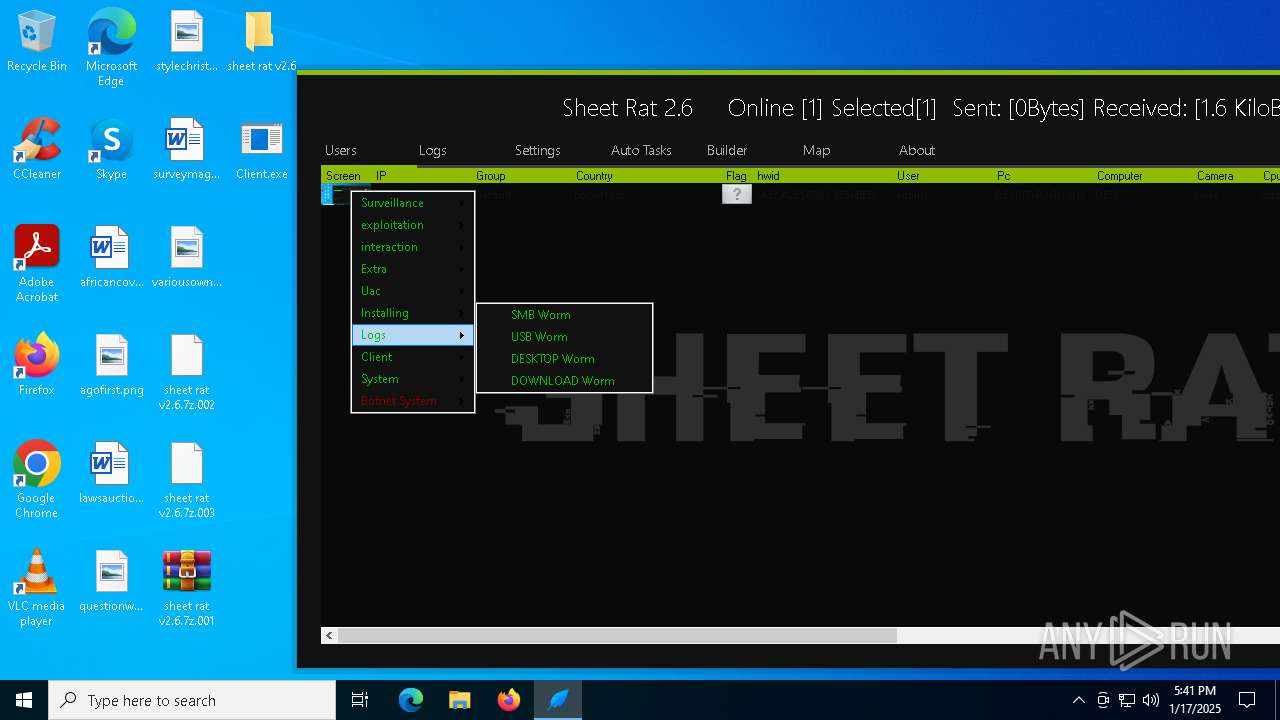Open the Edge icon on the taskbar
1280x720 pixels.
point(411,700)
